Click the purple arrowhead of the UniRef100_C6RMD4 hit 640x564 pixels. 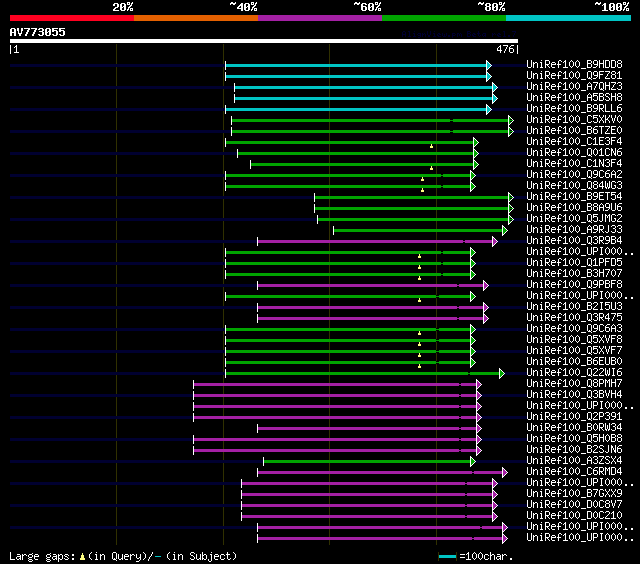point(505,473)
